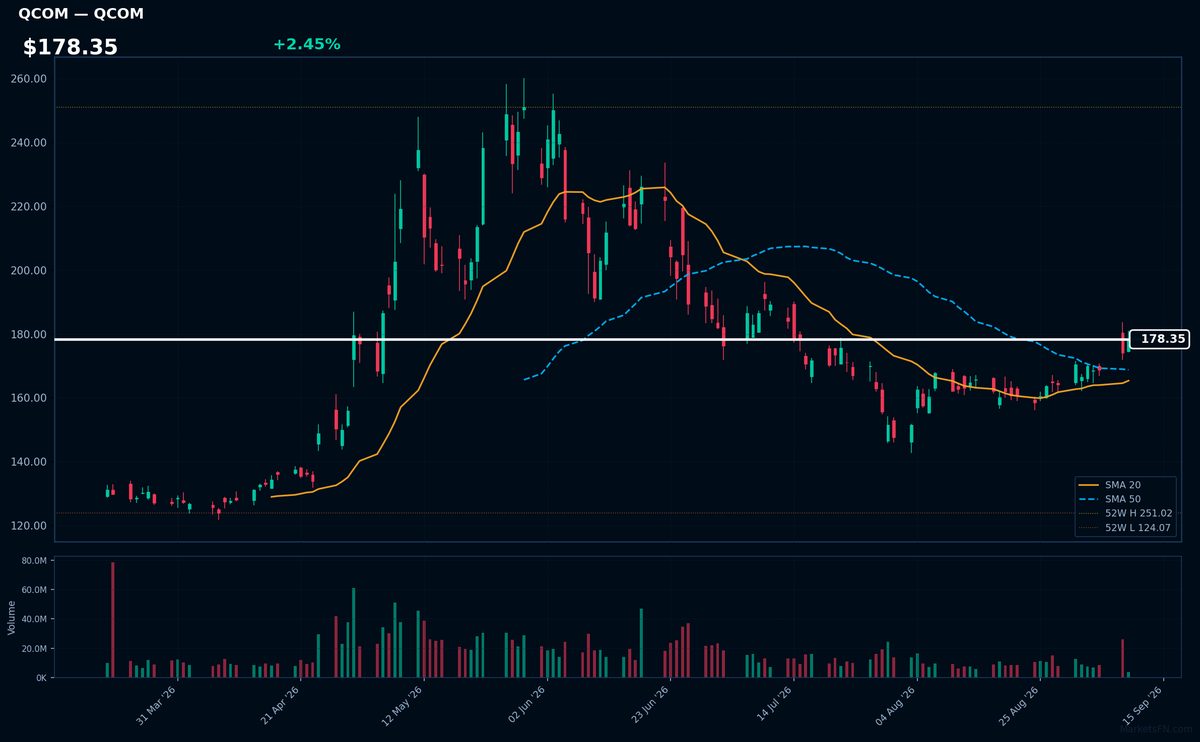Click the 180.00 price axis label

point(29,335)
